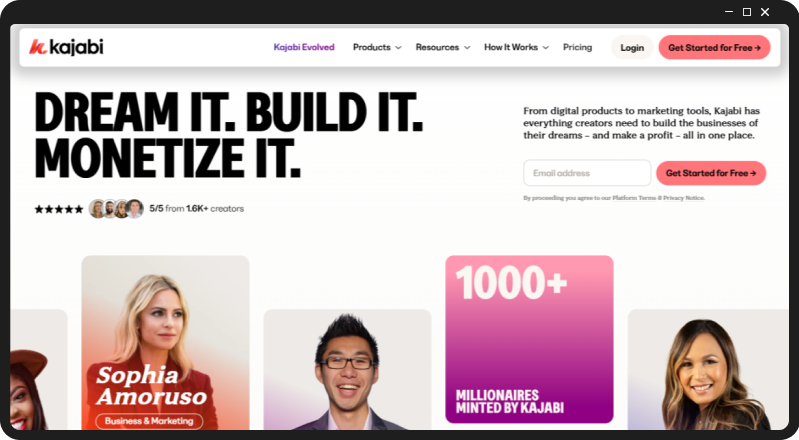Click the creator avatars cluster
Viewport: 799px width, 440px height.
(x=116, y=209)
